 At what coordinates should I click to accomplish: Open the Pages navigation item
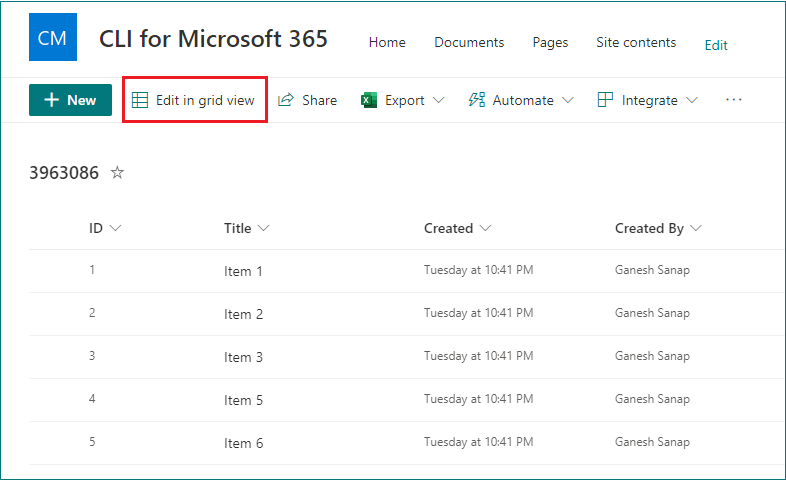pos(550,43)
